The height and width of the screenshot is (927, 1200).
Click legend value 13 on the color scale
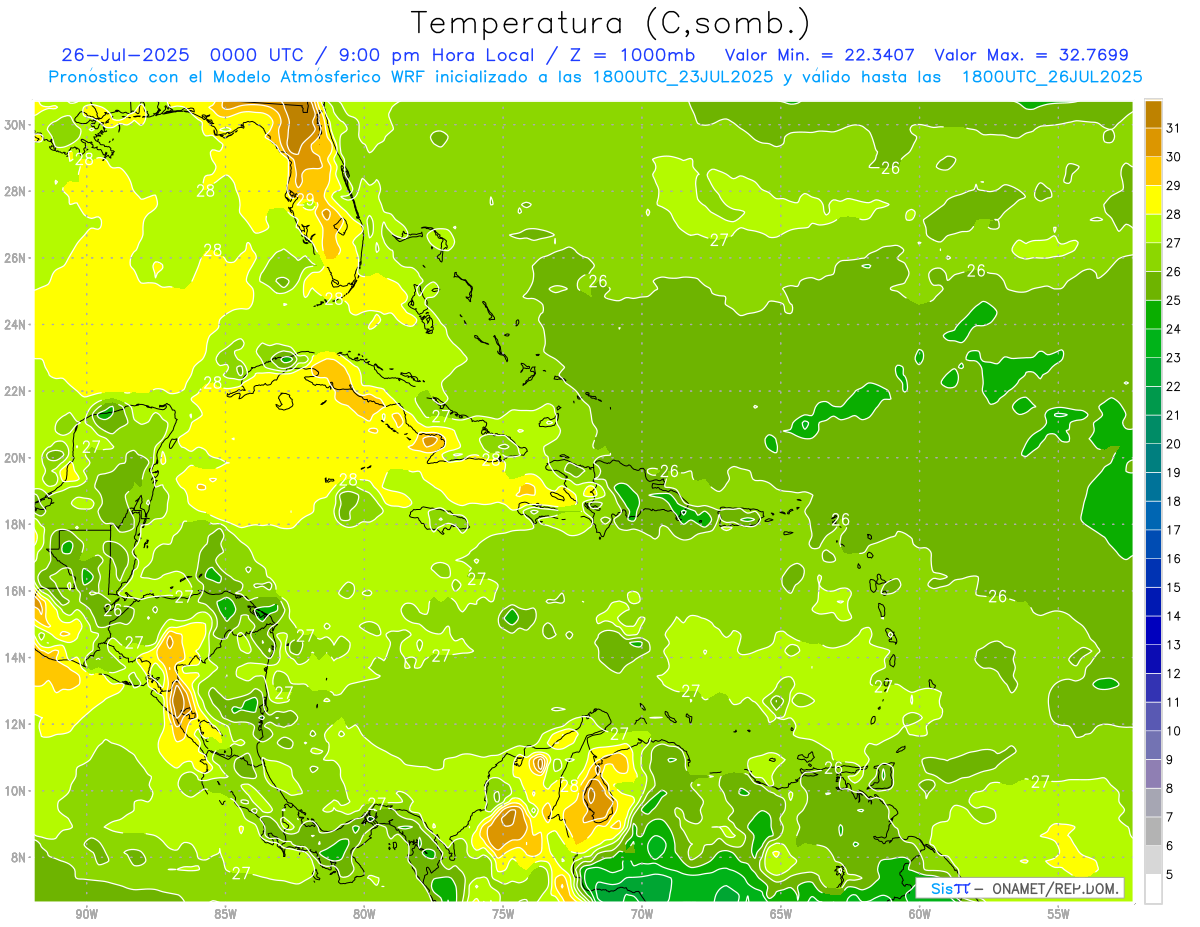(x=1173, y=645)
